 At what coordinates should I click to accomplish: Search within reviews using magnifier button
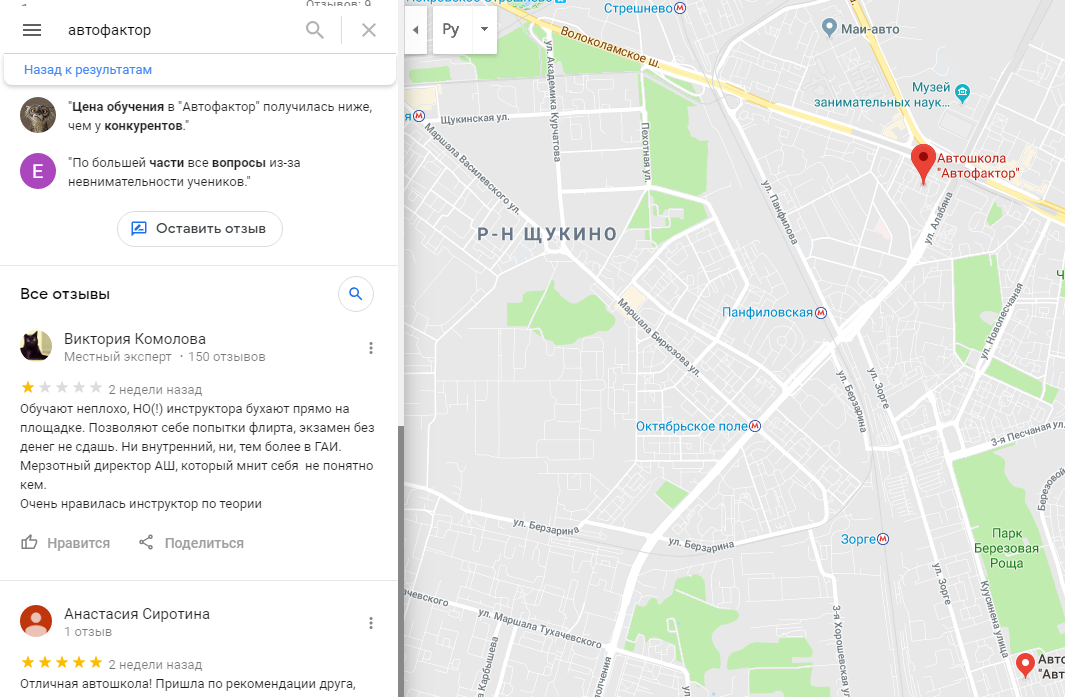[356, 294]
